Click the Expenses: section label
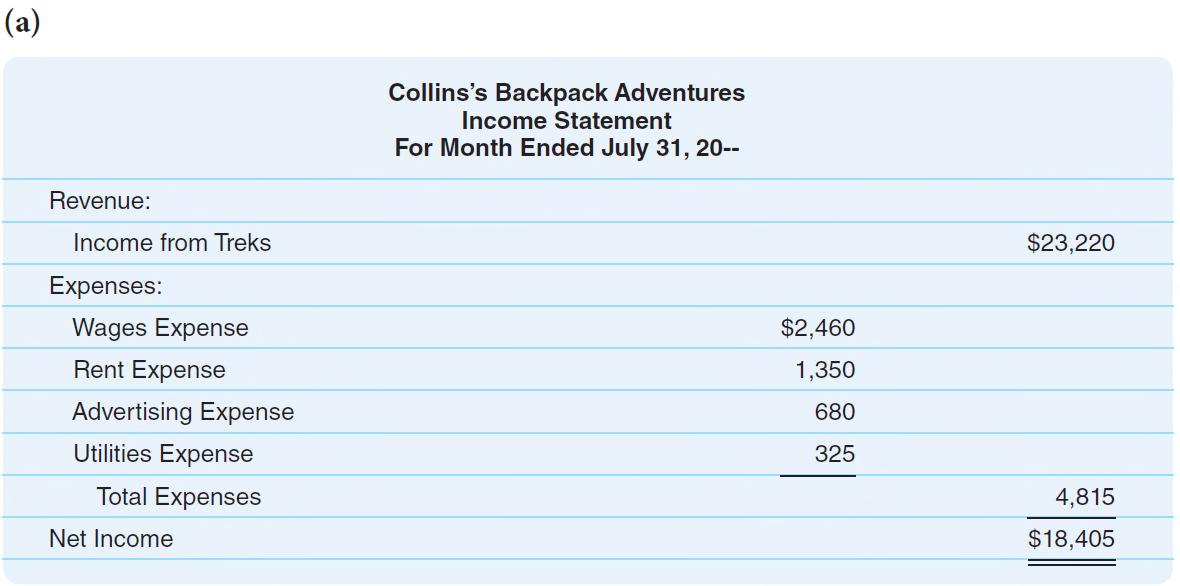This screenshot has height=586, width=1180. click(105, 286)
